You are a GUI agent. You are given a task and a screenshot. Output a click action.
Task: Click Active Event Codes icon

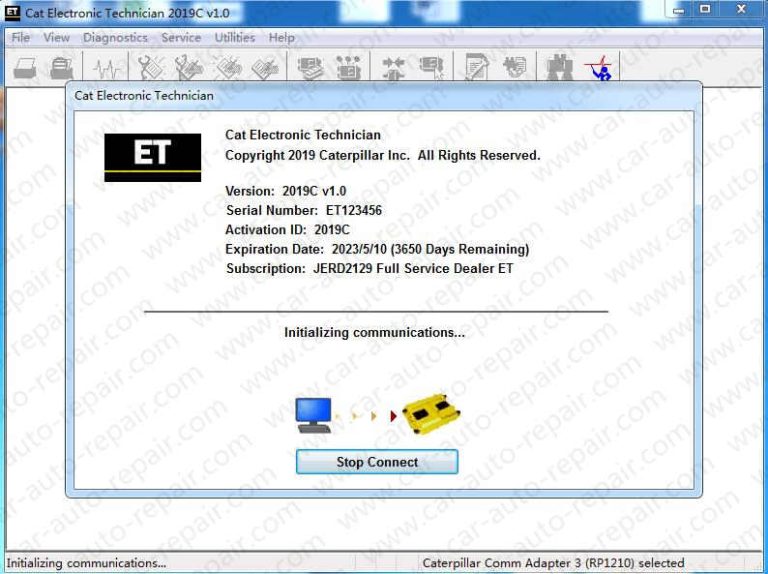tap(228, 67)
